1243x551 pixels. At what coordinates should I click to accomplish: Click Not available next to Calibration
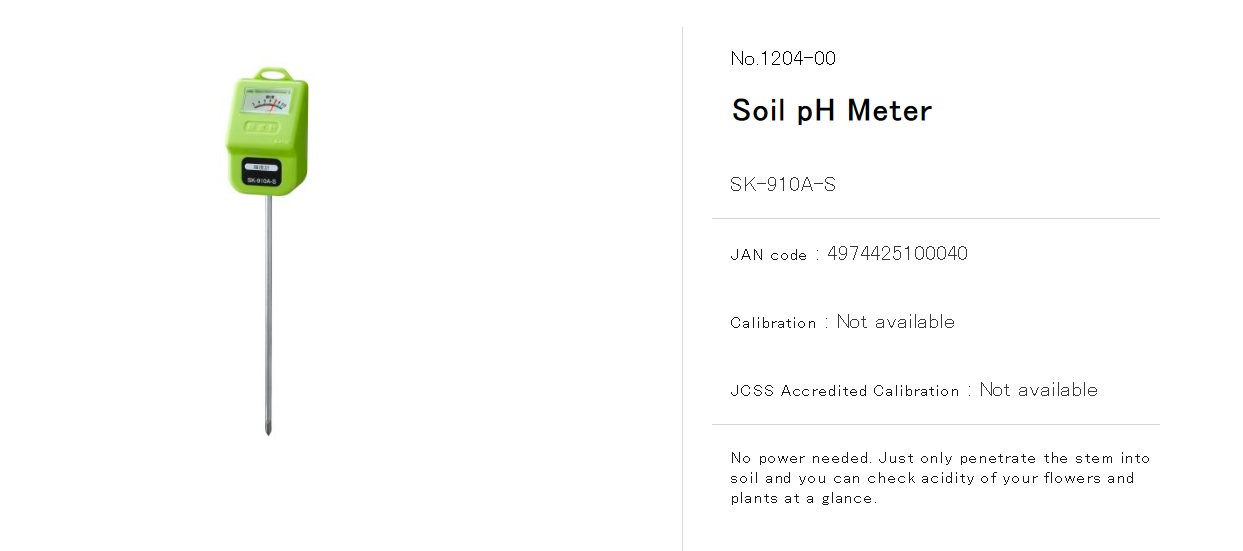click(895, 322)
